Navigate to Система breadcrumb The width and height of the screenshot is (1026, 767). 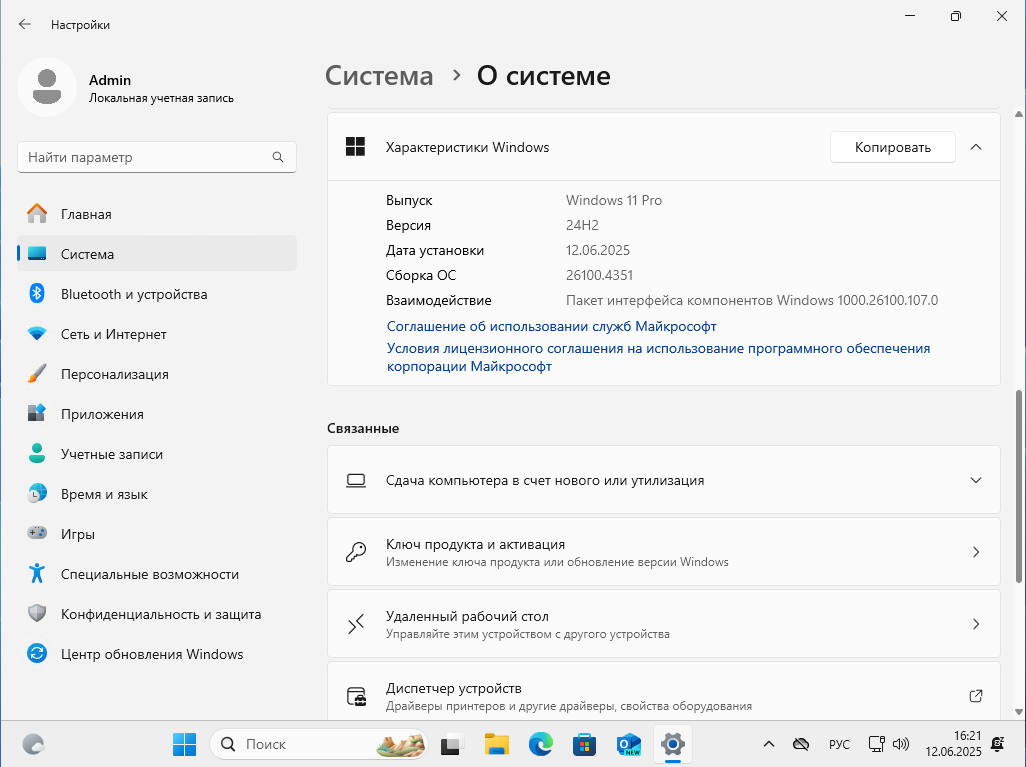(x=379, y=76)
